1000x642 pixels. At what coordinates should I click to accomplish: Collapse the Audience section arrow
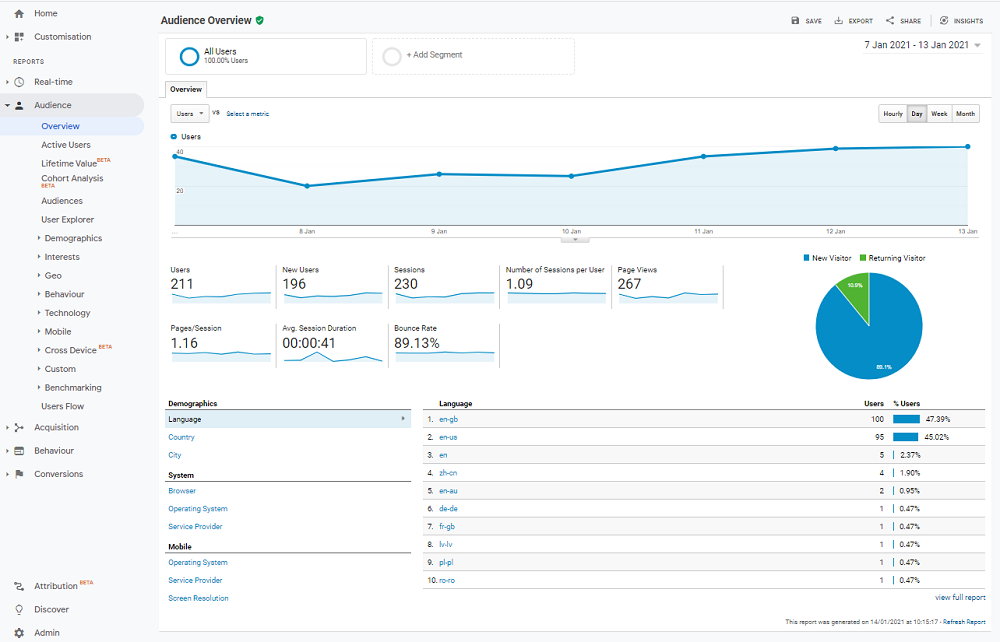coord(7,105)
